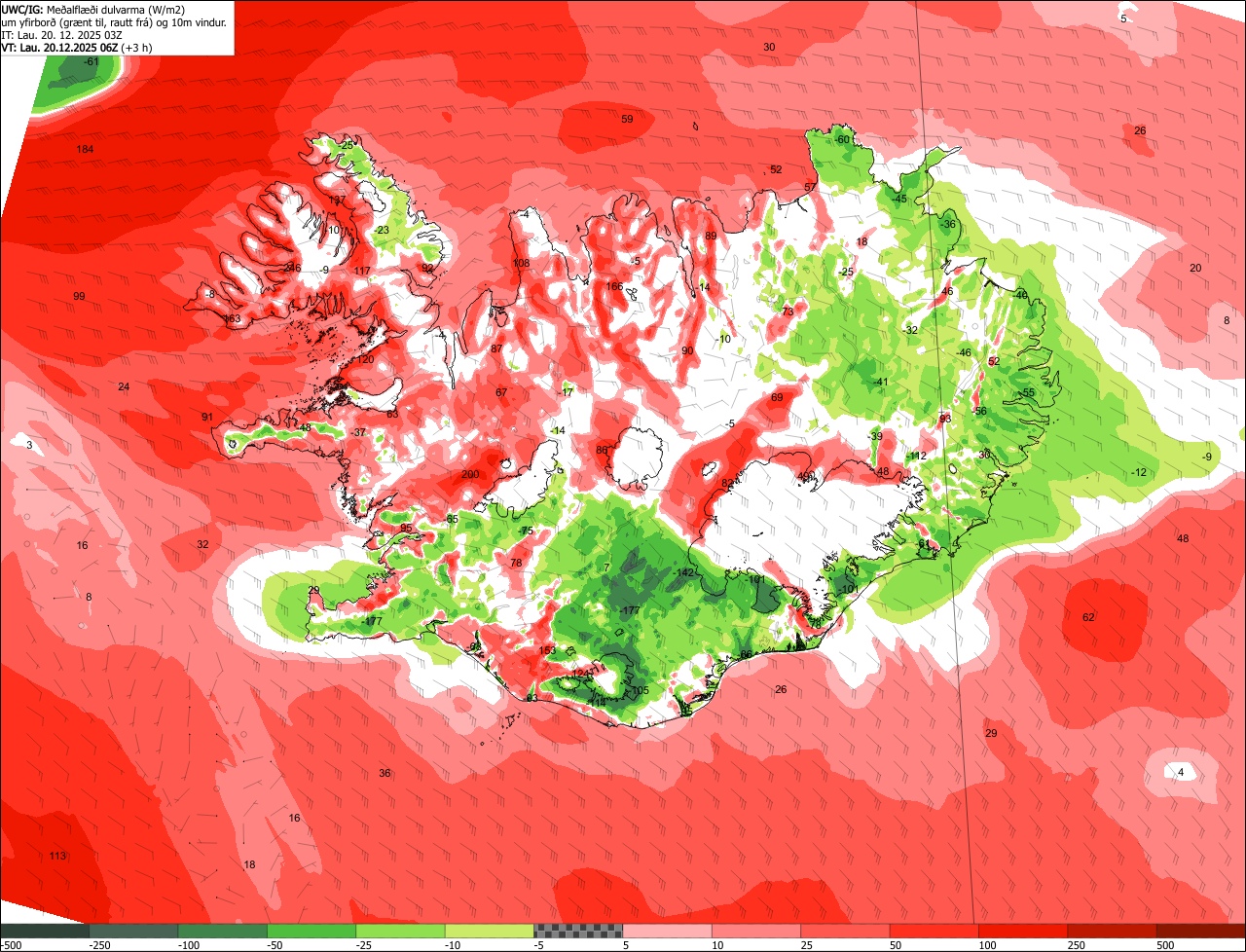Click the map value '62' in the southeast sea

point(1088,617)
